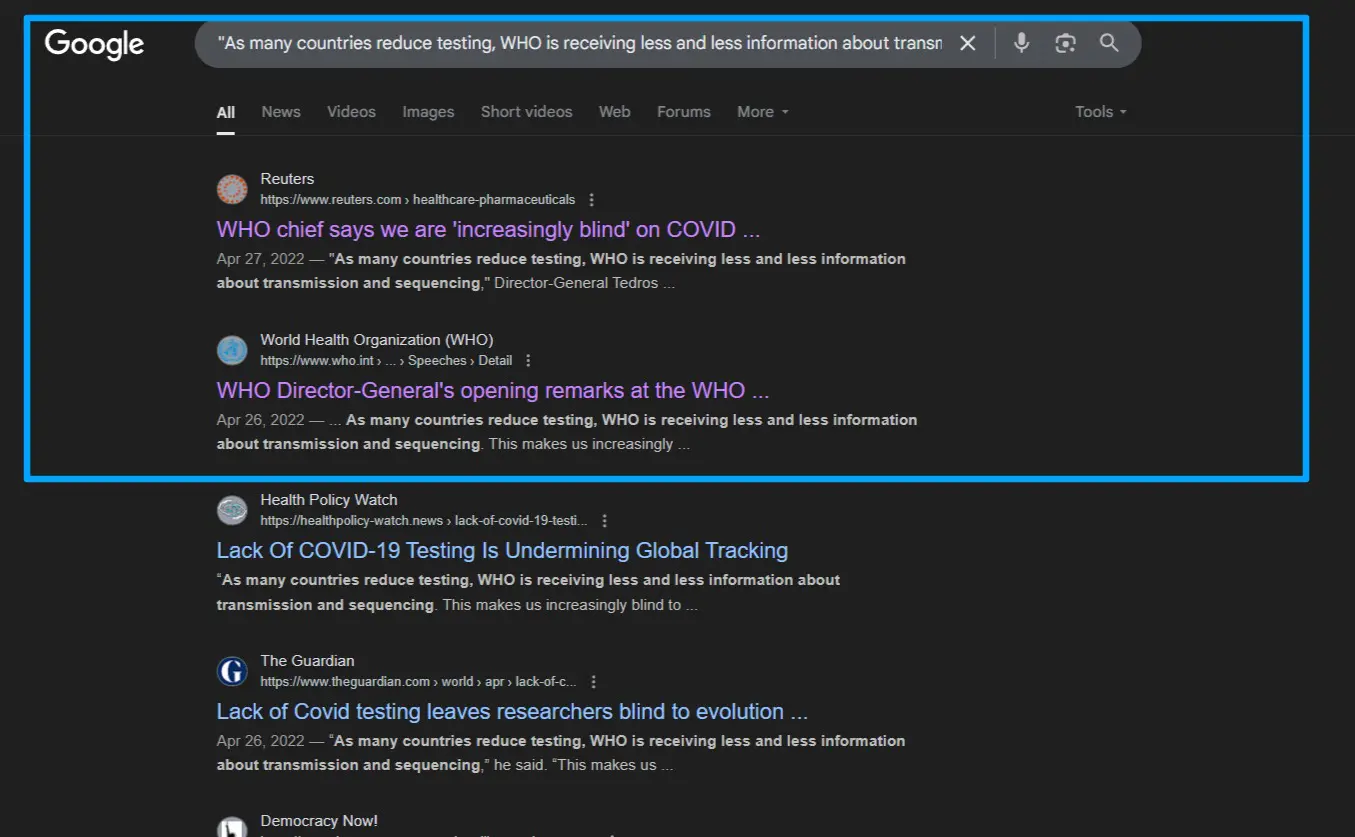Click the Health Policy Watch favicon
Screen dimensions: 1355x837
(x=232, y=510)
